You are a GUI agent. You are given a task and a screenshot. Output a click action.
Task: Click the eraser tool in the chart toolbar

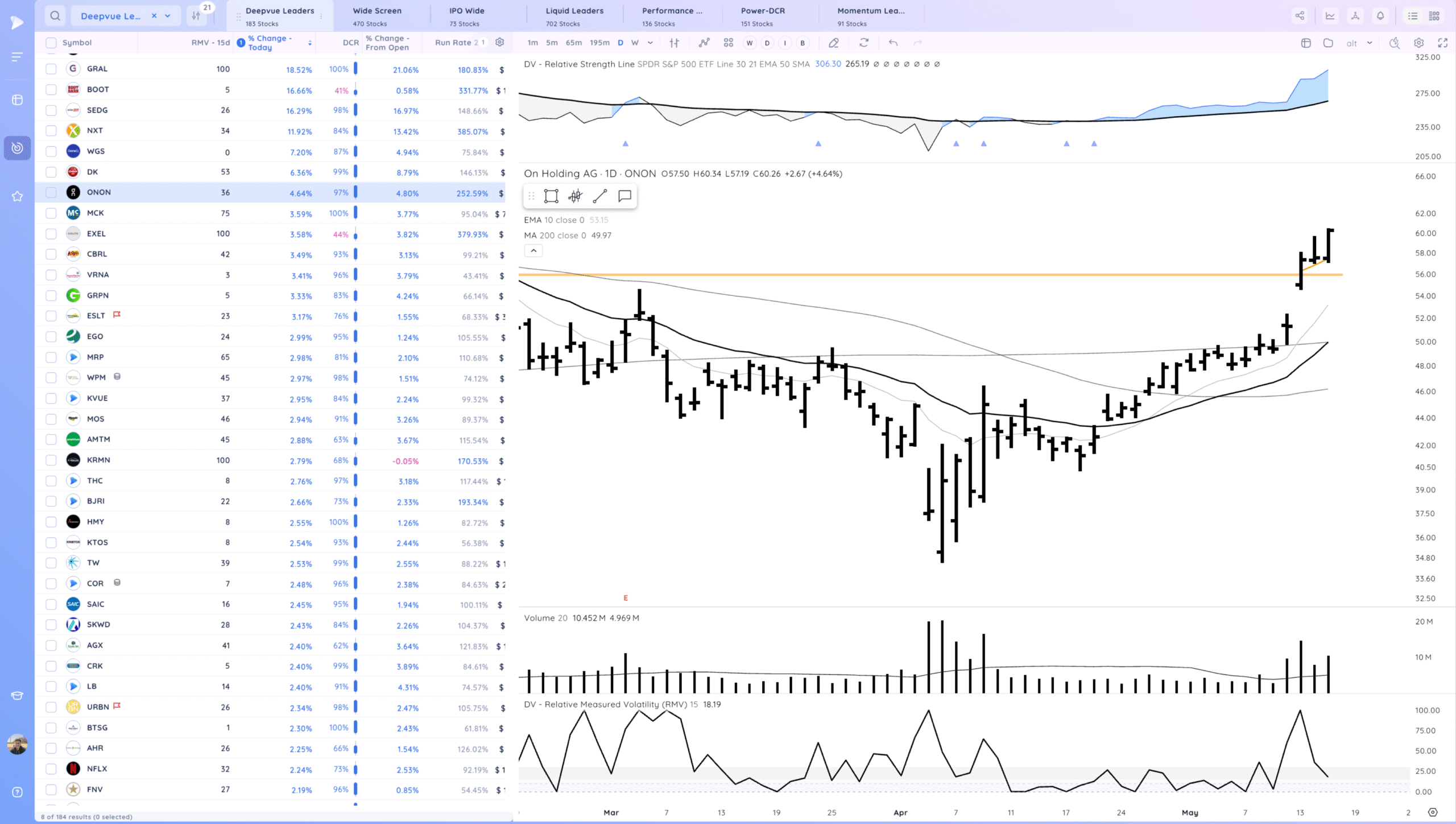(833, 43)
